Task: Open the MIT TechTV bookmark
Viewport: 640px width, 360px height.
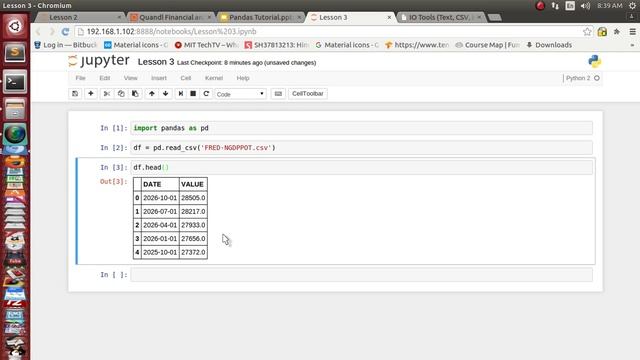Action: coord(206,45)
